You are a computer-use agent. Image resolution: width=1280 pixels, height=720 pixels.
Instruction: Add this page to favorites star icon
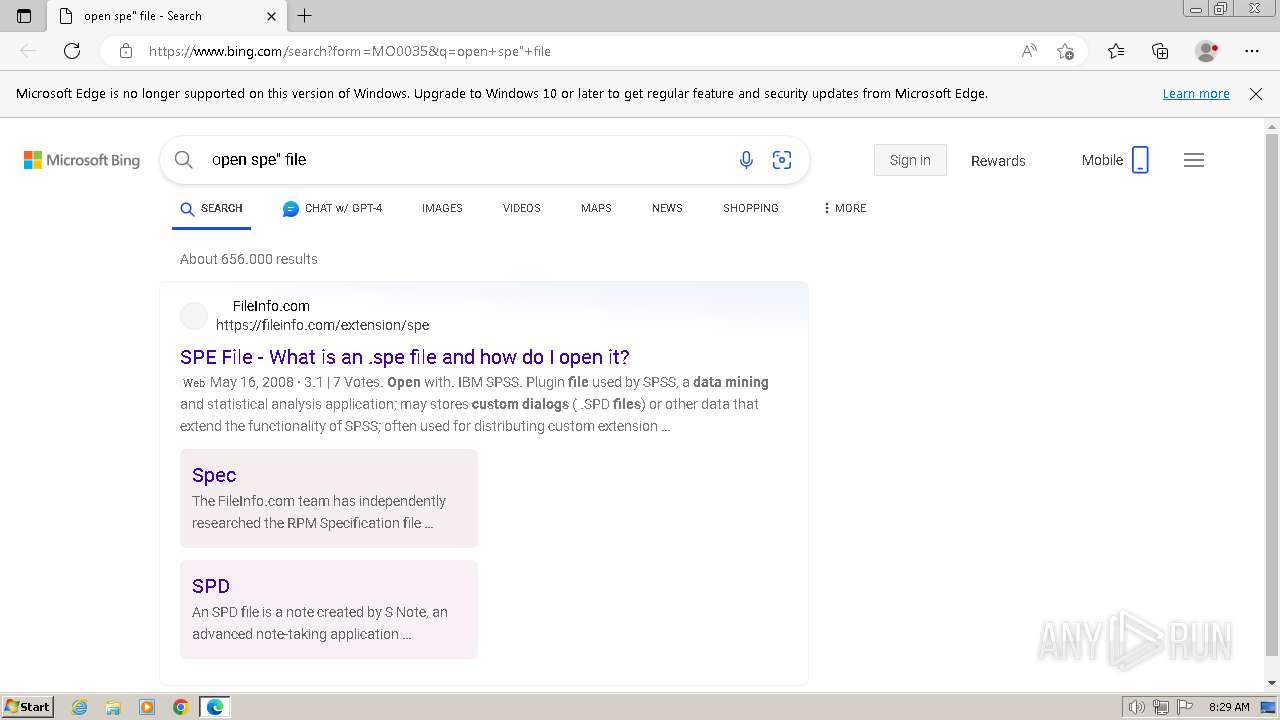click(x=1065, y=51)
